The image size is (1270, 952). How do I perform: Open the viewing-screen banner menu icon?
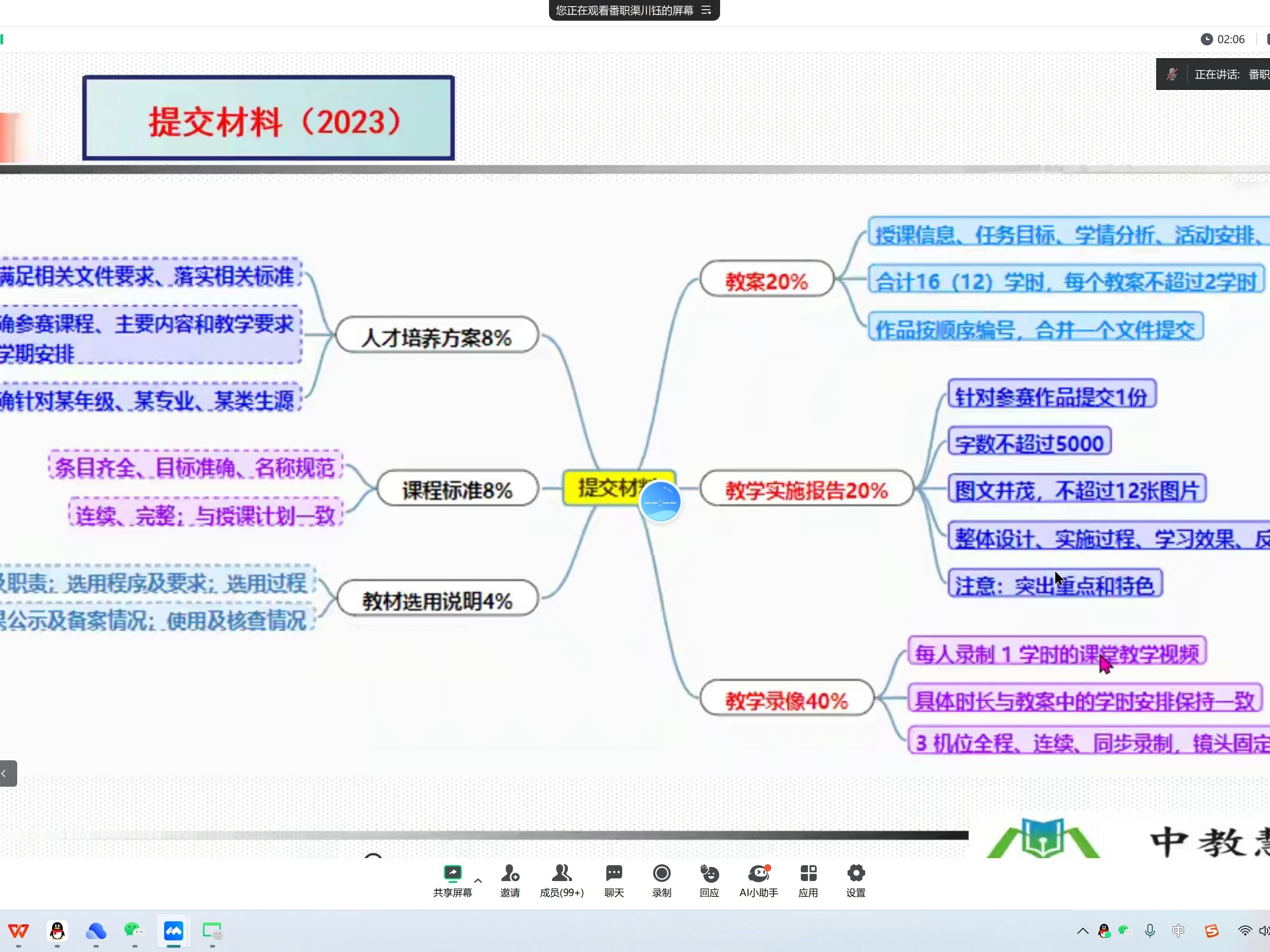click(706, 10)
